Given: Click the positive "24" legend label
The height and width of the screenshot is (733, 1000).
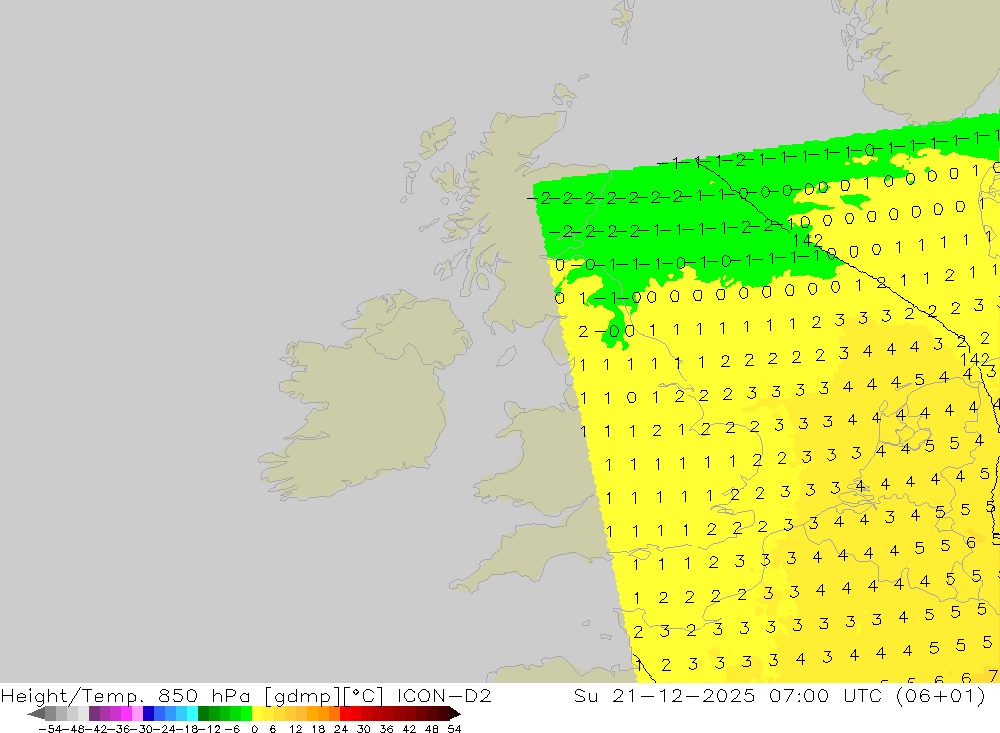Looking at the screenshot, I should coord(341,729).
